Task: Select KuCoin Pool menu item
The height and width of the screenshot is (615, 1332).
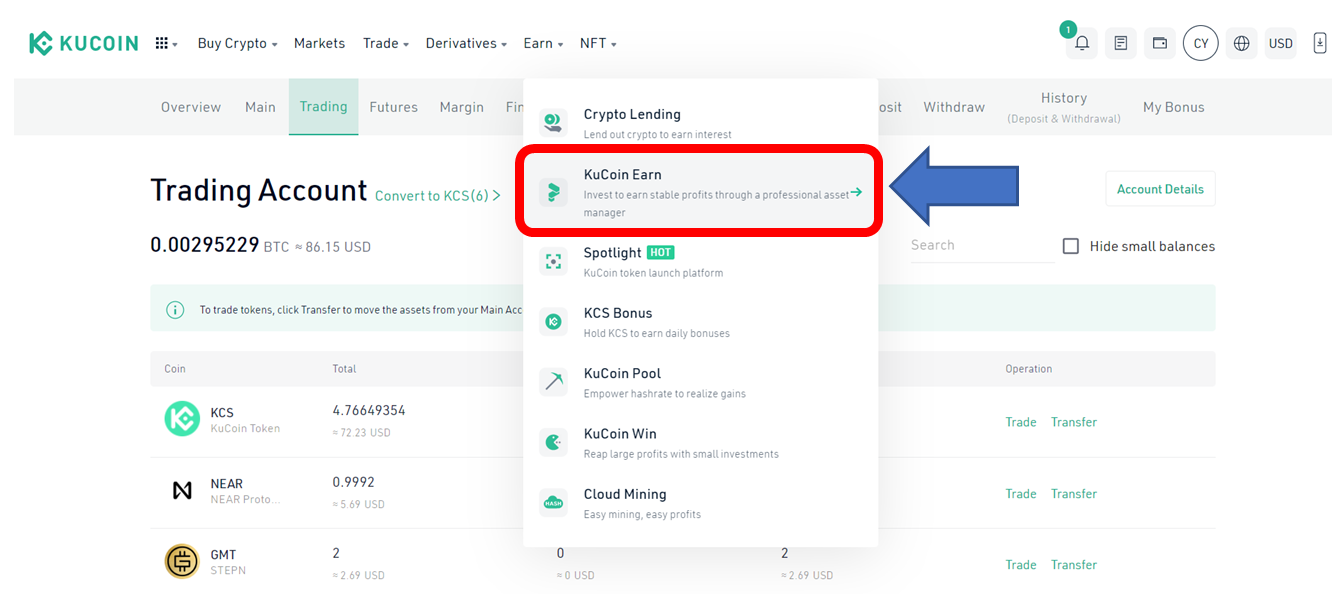Action: [x=700, y=382]
